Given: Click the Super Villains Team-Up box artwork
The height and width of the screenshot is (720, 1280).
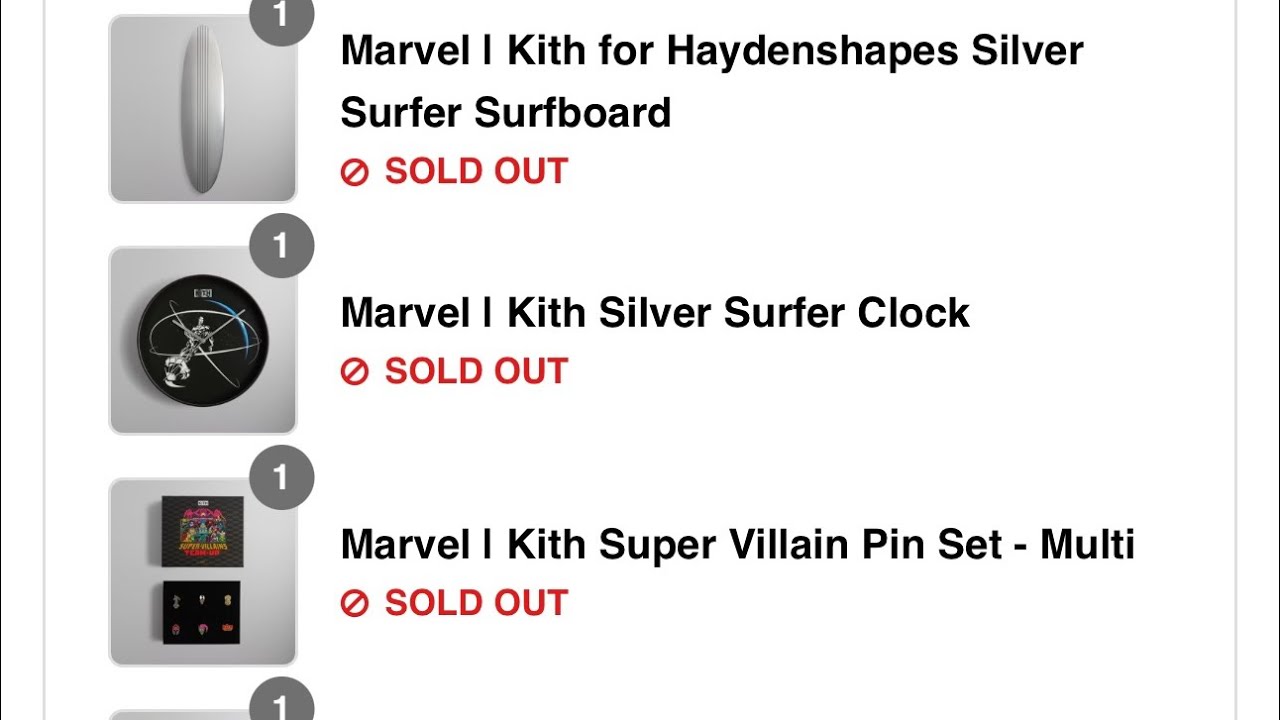Looking at the screenshot, I should 204,528.
